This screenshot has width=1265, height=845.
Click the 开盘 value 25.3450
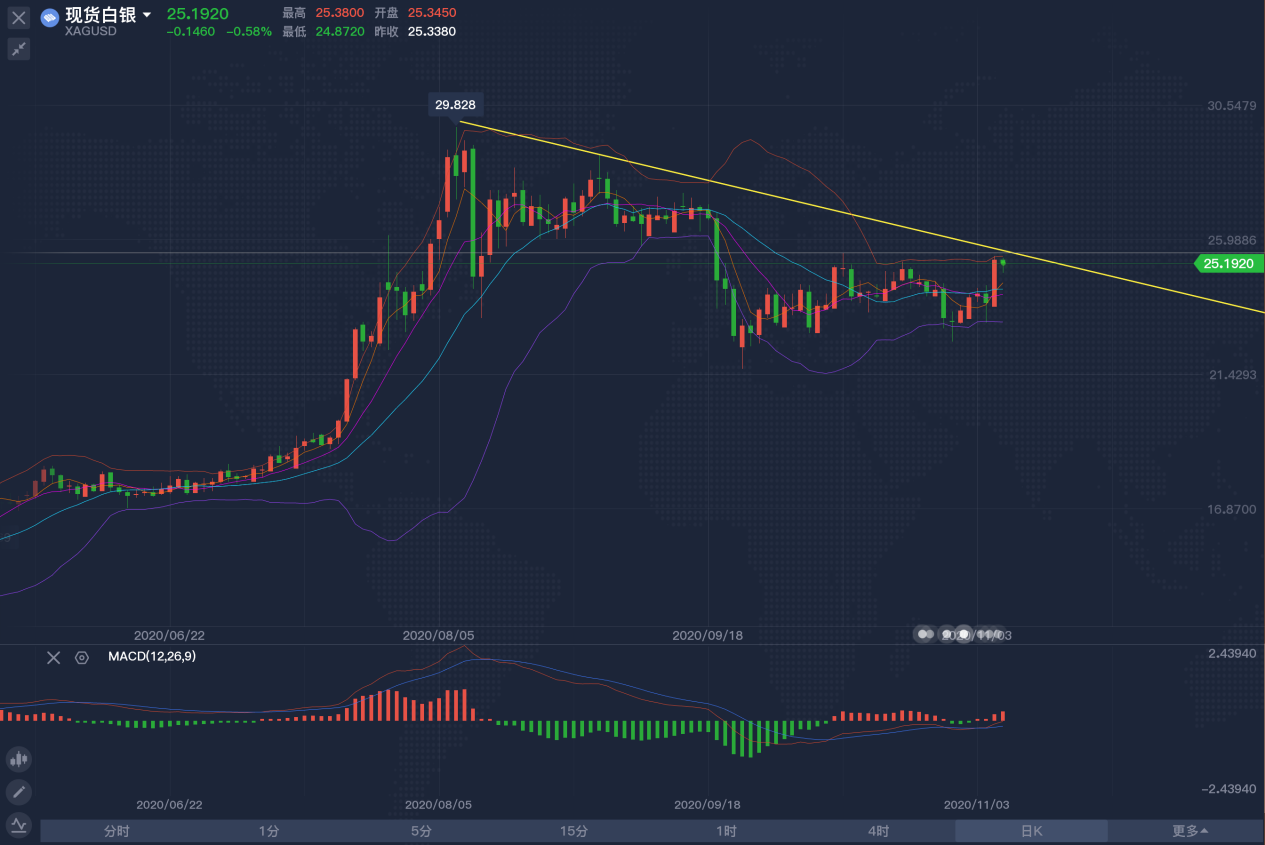[x=432, y=14]
